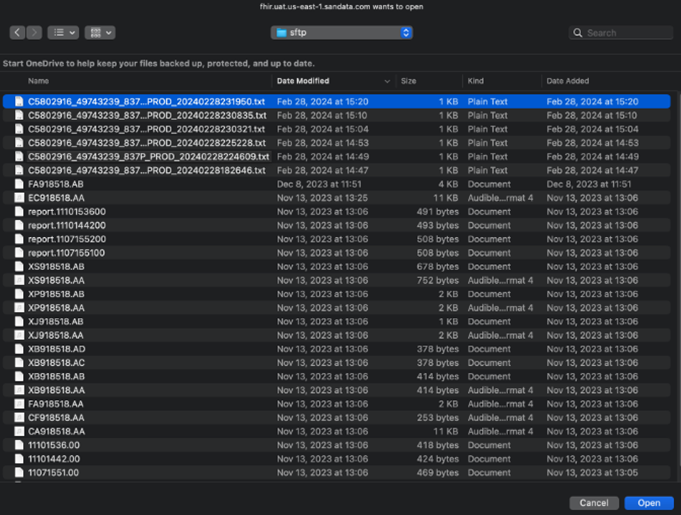This screenshot has width=681, height=515.
Task: Click the back navigation arrow
Action: coord(17,33)
